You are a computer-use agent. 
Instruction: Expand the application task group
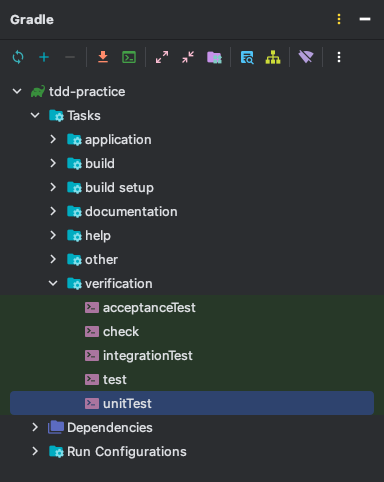tap(53, 139)
